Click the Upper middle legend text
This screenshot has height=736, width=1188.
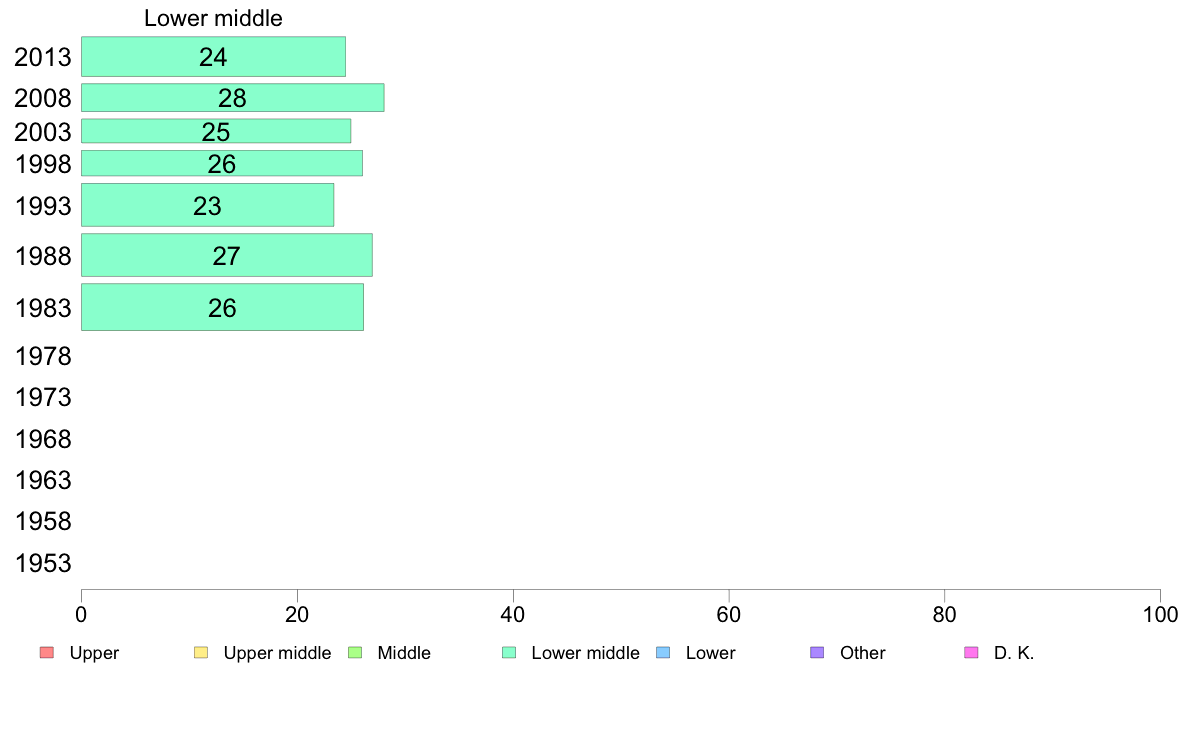(277, 653)
